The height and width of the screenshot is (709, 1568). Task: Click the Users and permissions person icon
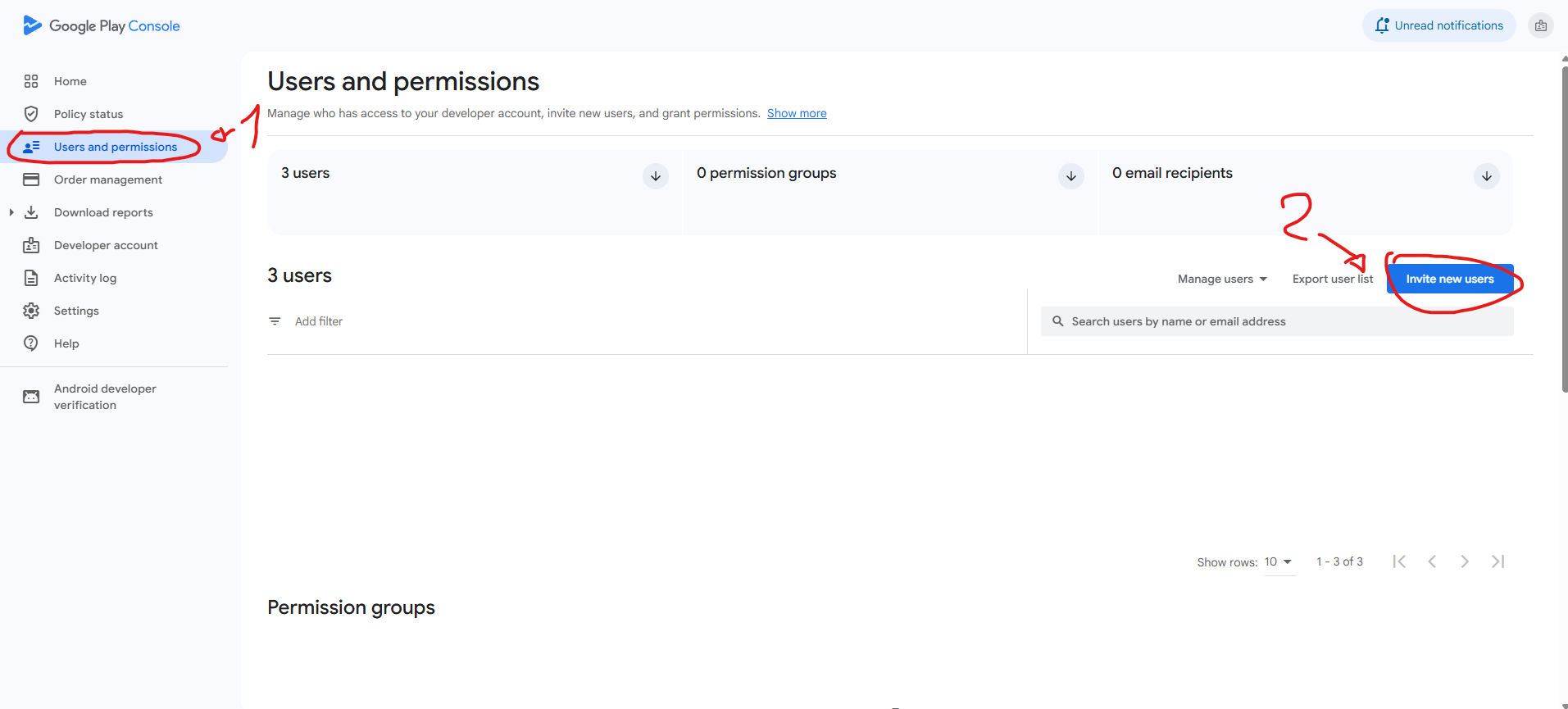pyautogui.click(x=31, y=147)
